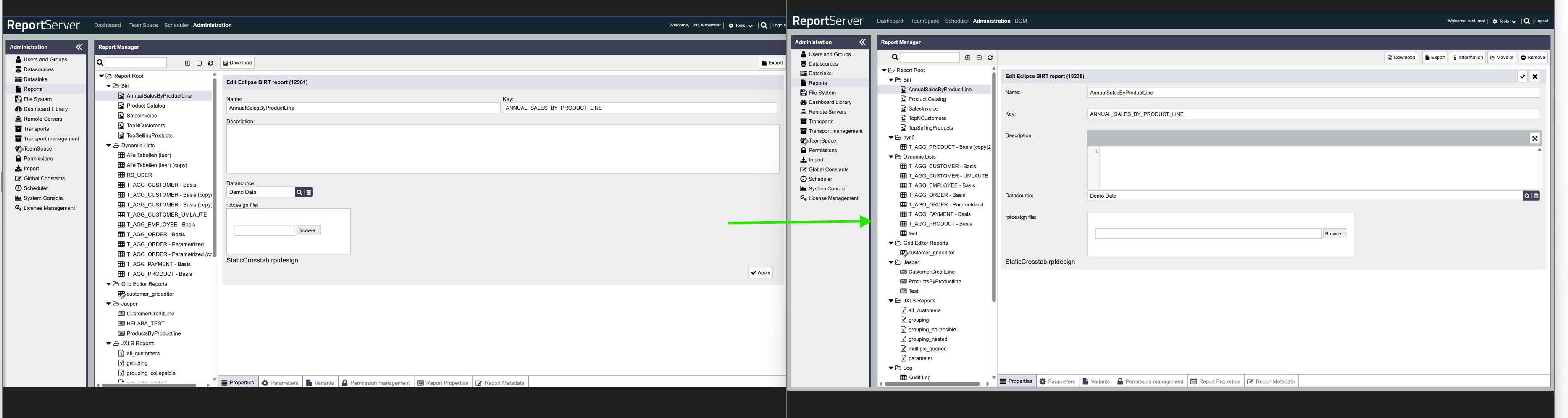Open Tools dropdown beside Welcome, root, root
The height and width of the screenshot is (418, 1568).
[1503, 21]
